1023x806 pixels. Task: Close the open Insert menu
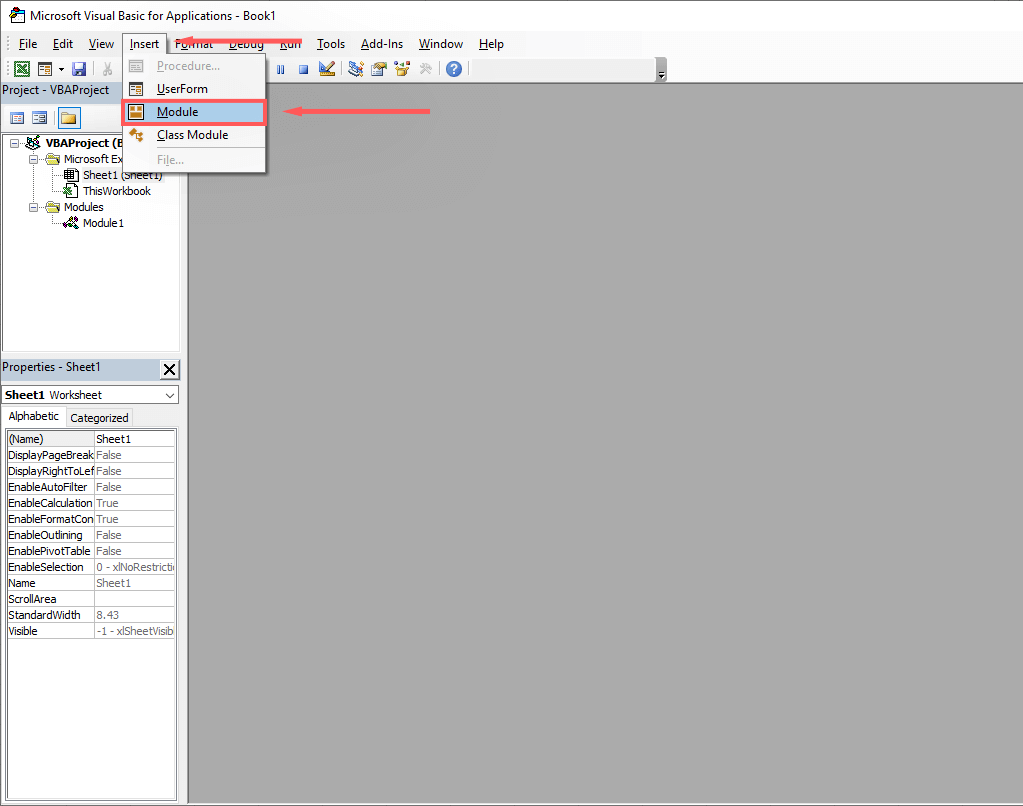point(144,44)
